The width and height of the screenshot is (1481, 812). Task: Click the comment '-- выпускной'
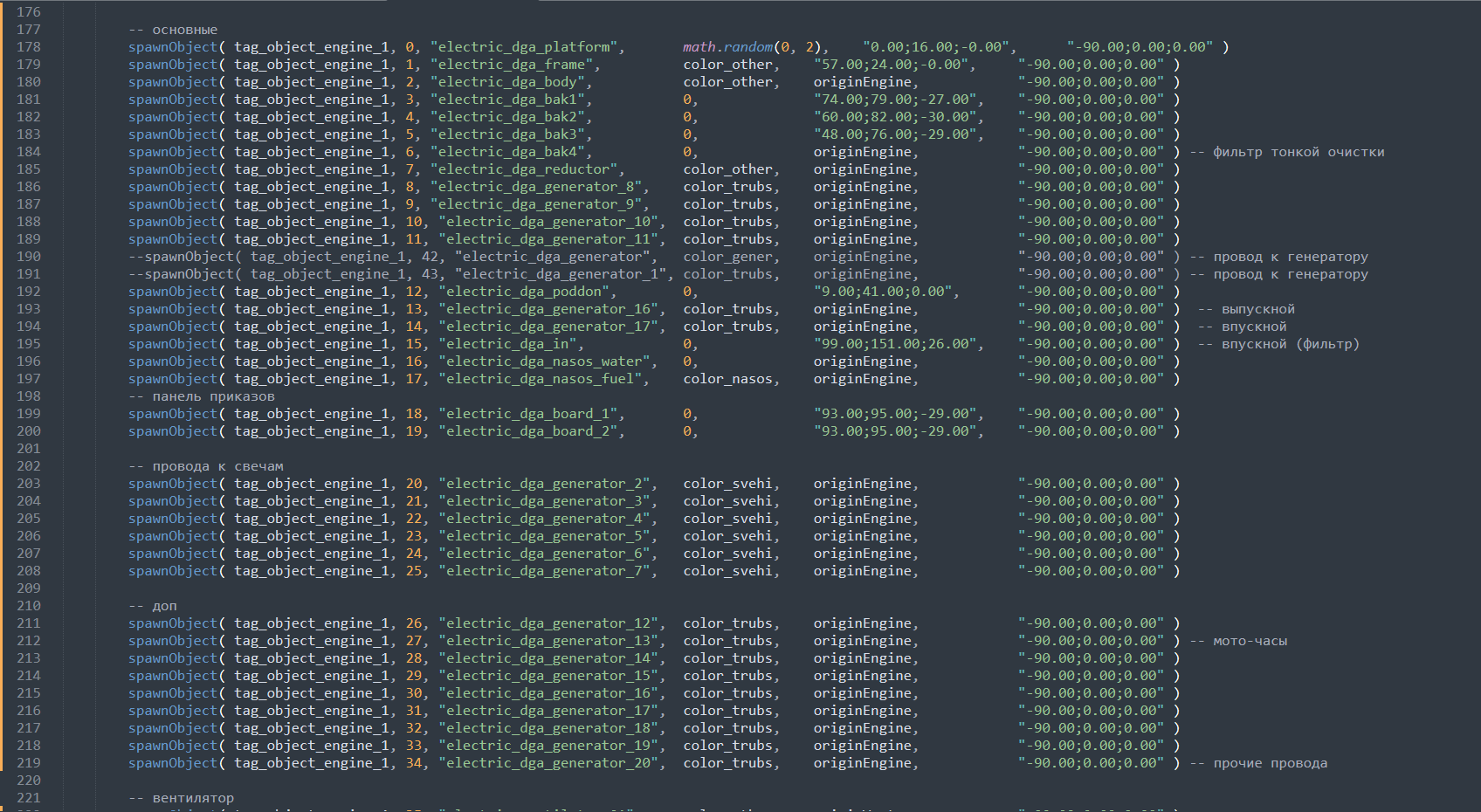click(1246, 309)
